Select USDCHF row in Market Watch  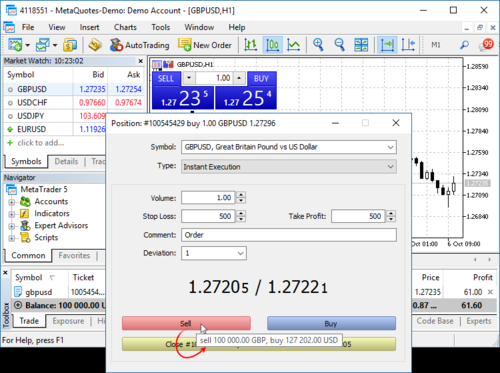point(73,103)
